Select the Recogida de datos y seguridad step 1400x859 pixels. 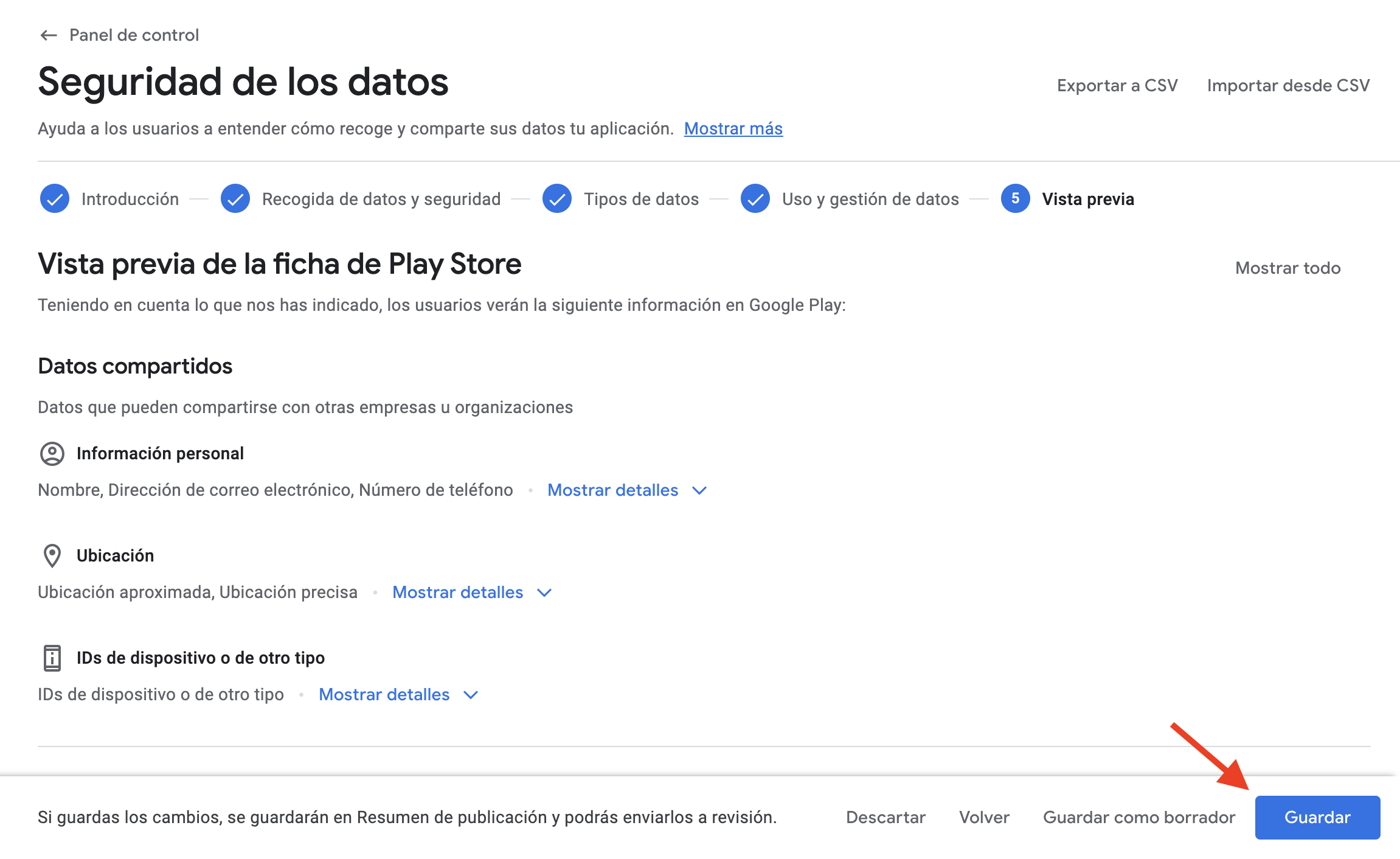(x=381, y=199)
